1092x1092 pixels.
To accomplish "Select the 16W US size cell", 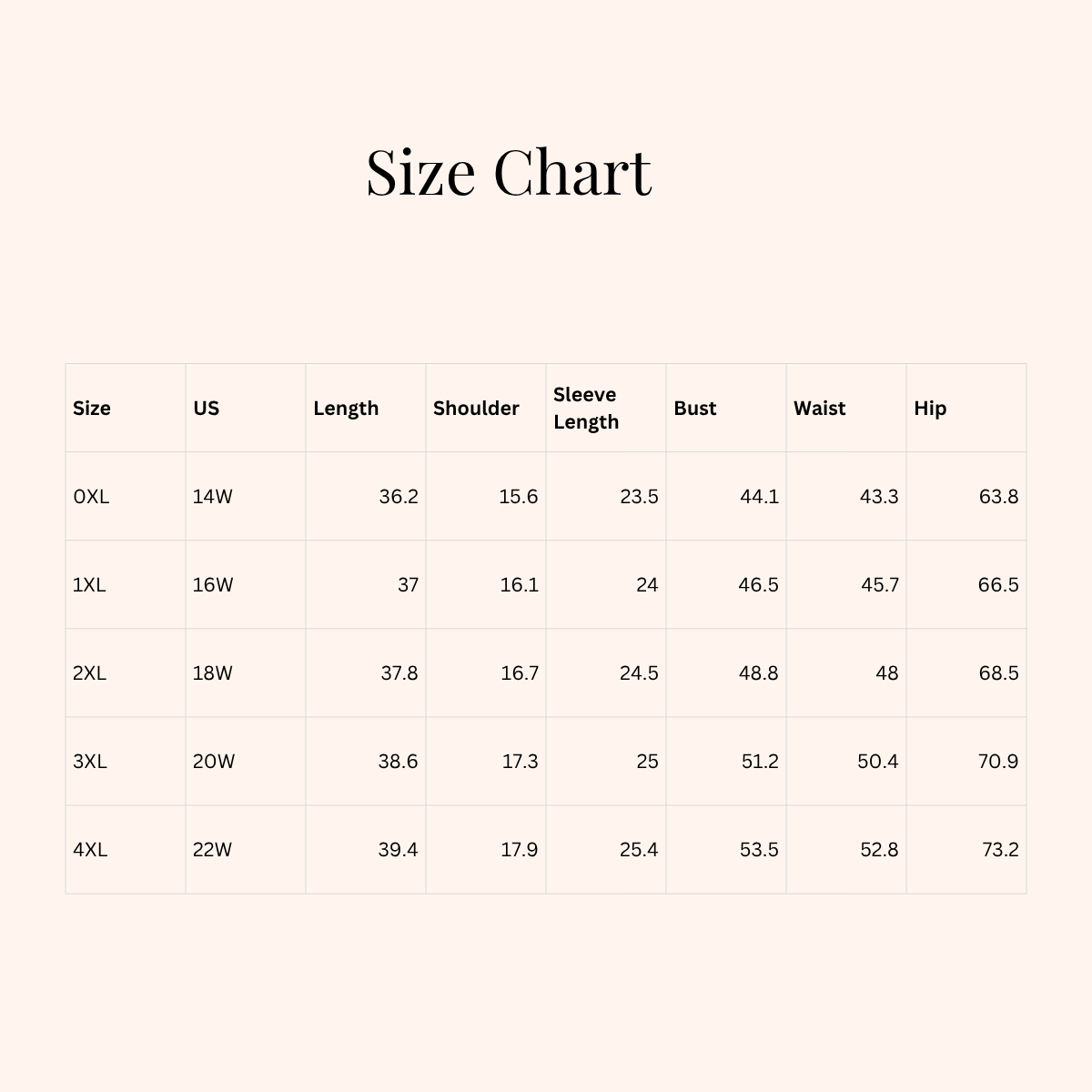I will (213, 585).
